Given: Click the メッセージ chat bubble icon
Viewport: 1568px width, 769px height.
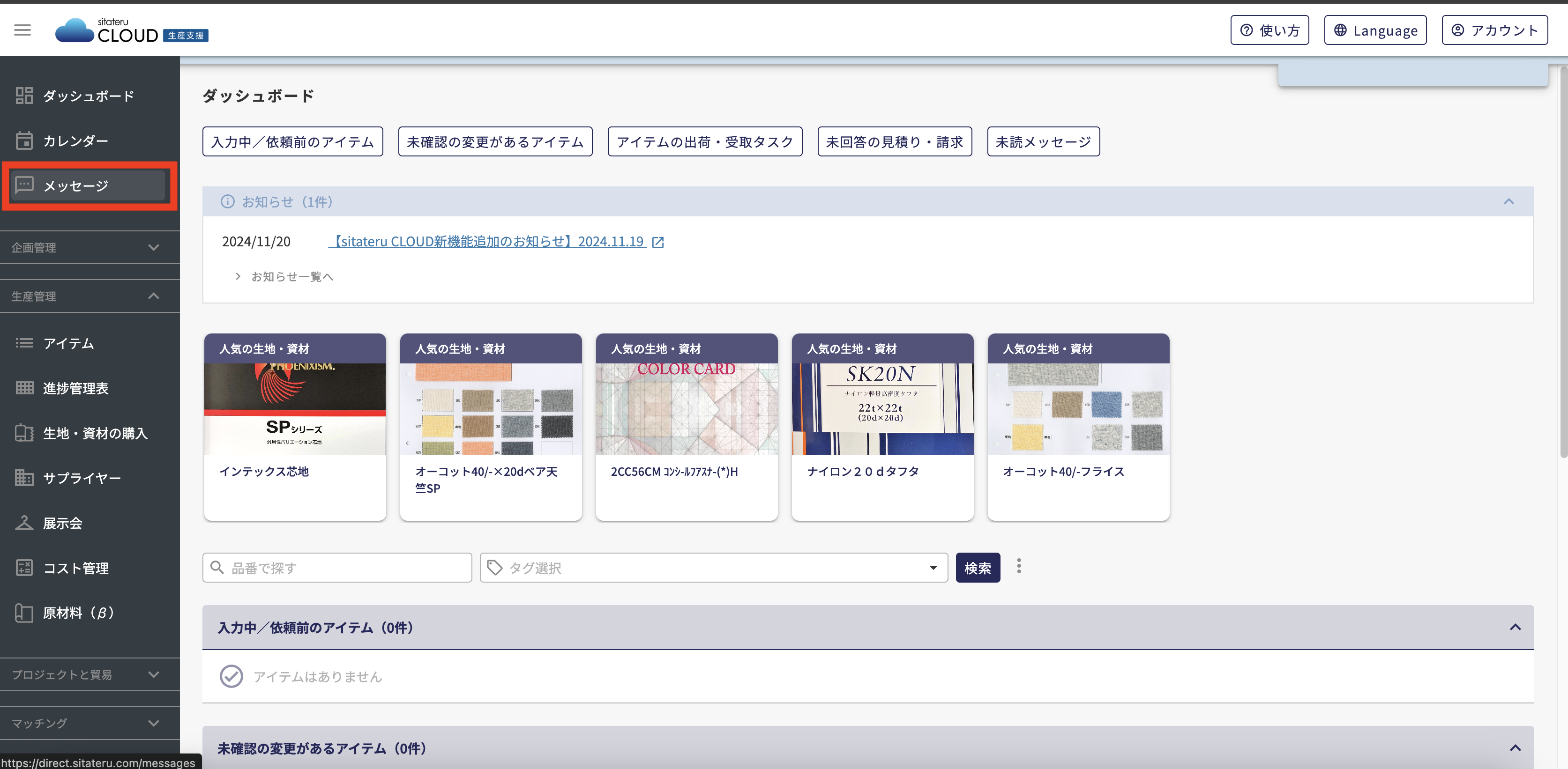Looking at the screenshot, I should point(24,185).
